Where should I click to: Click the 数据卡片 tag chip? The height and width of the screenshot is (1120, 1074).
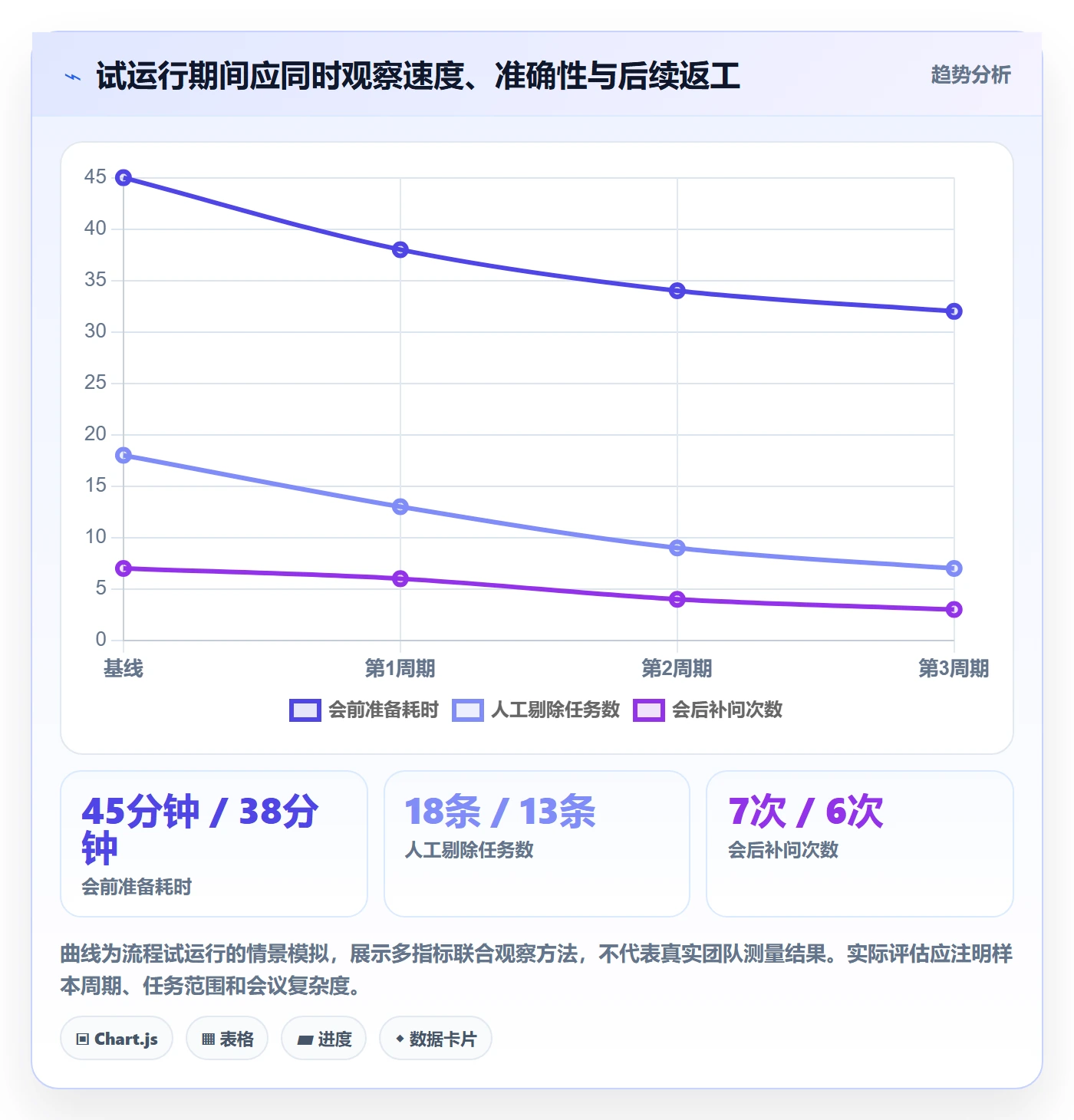point(436,1039)
